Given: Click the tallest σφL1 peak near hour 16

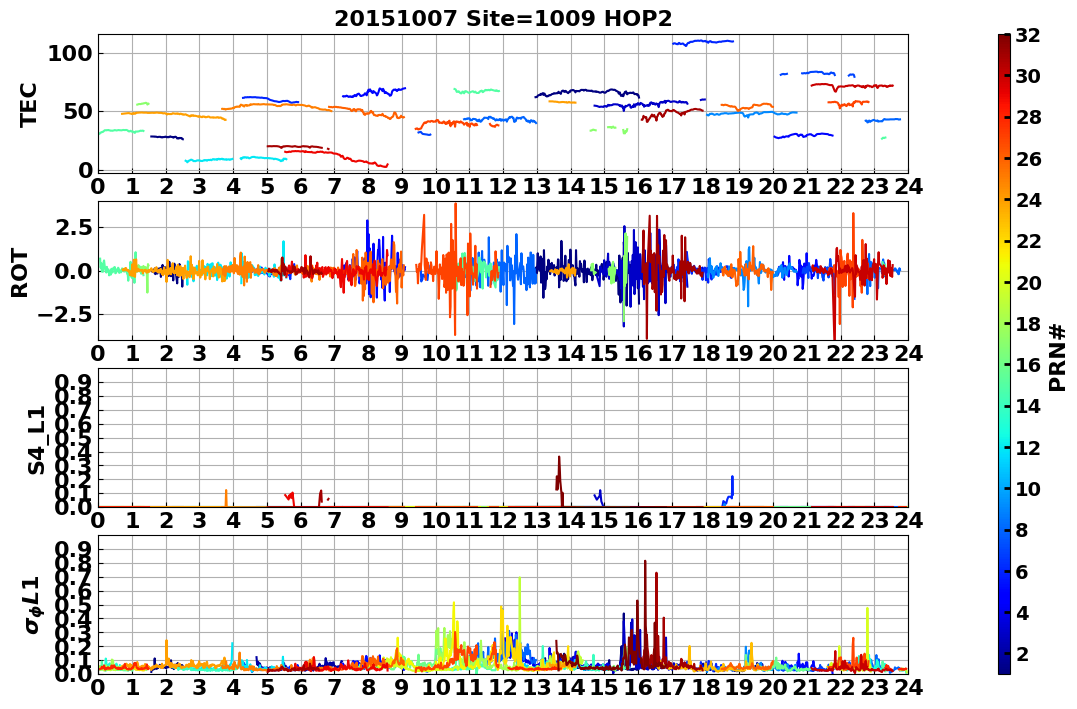Looking at the screenshot, I should pyautogui.click(x=645, y=615).
